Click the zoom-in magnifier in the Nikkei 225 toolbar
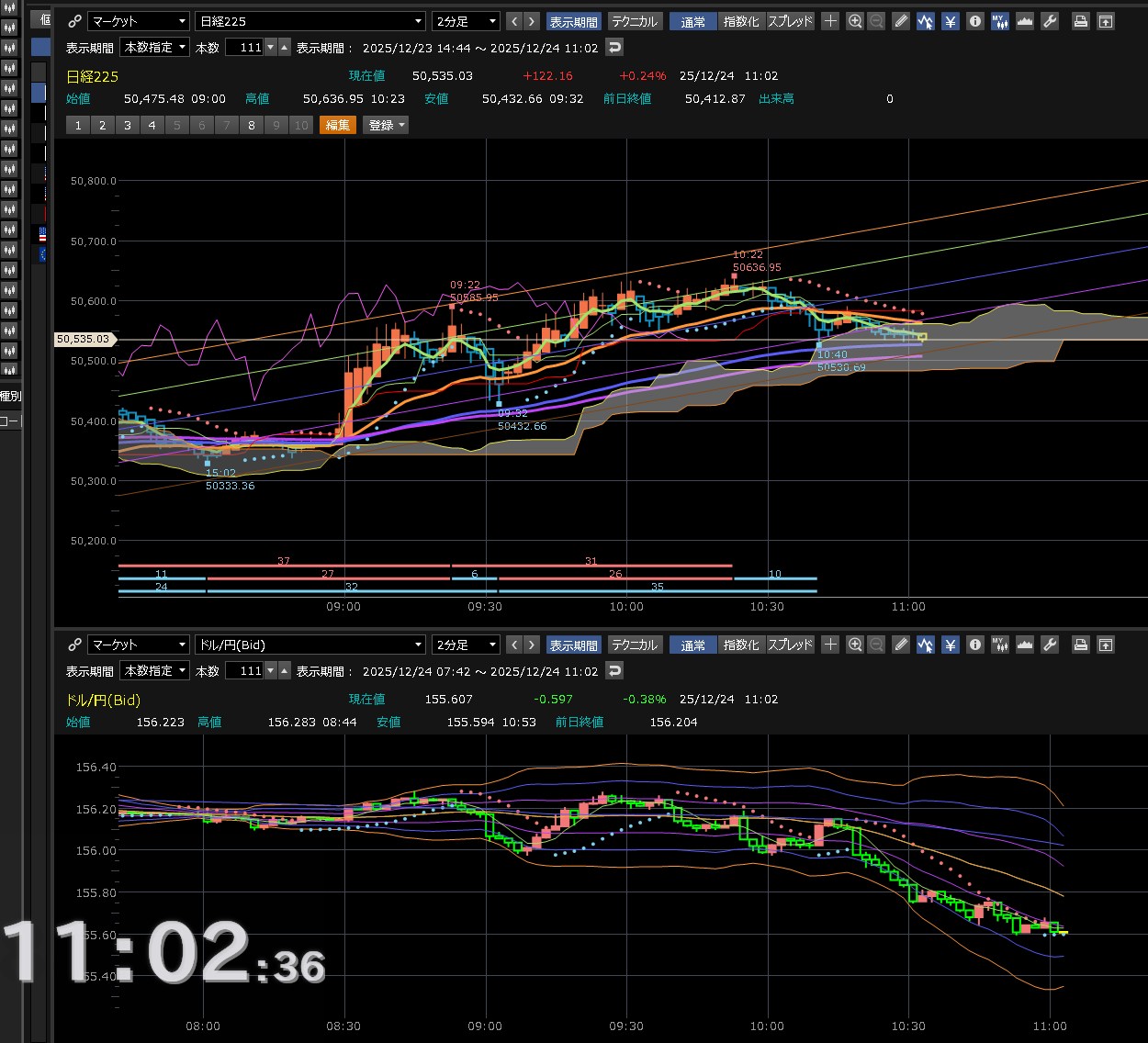1148x1043 pixels. [x=855, y=21]
